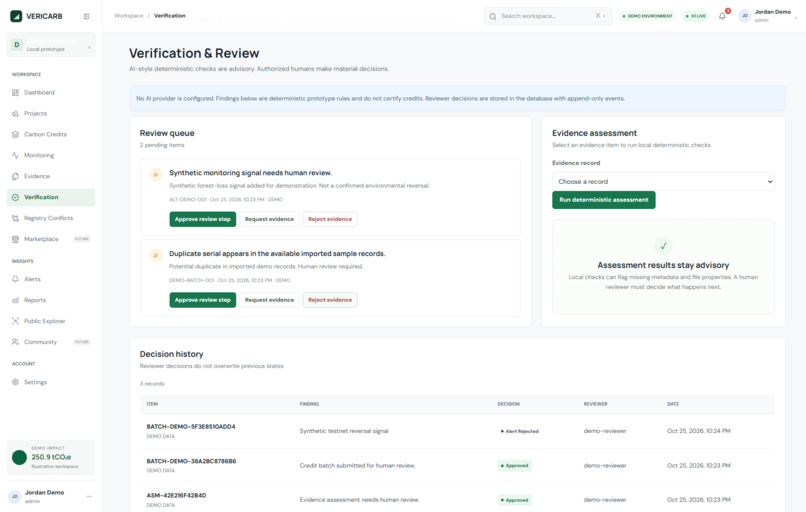Click the Evidence file icon
The width and height of the screenshot is (806, 512).
click(15, 176)
